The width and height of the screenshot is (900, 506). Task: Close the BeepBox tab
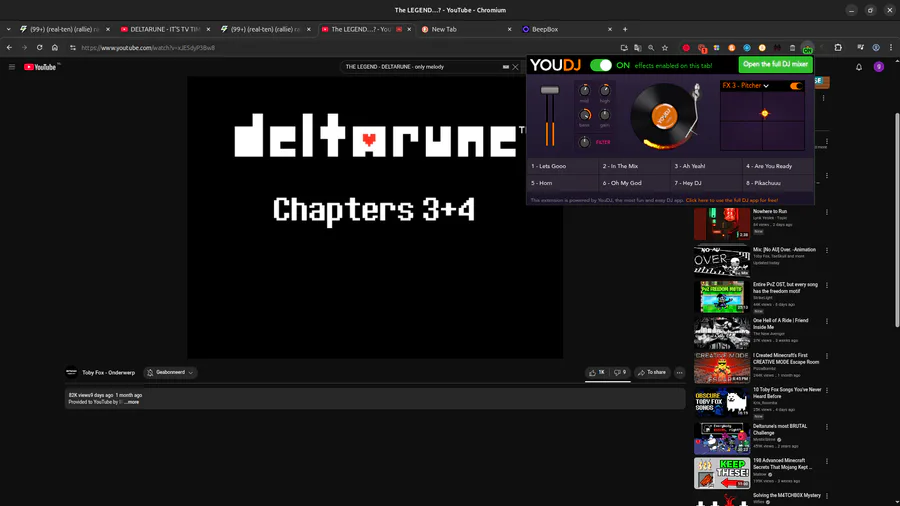(x=610, y=29)
